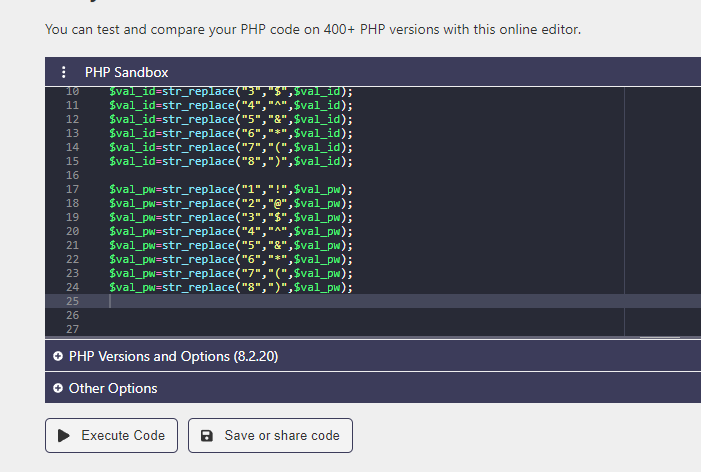701x472 pixels.
Task: Click code on line 22 replacing "6" in val_pw
Action: tap(231, 259)
